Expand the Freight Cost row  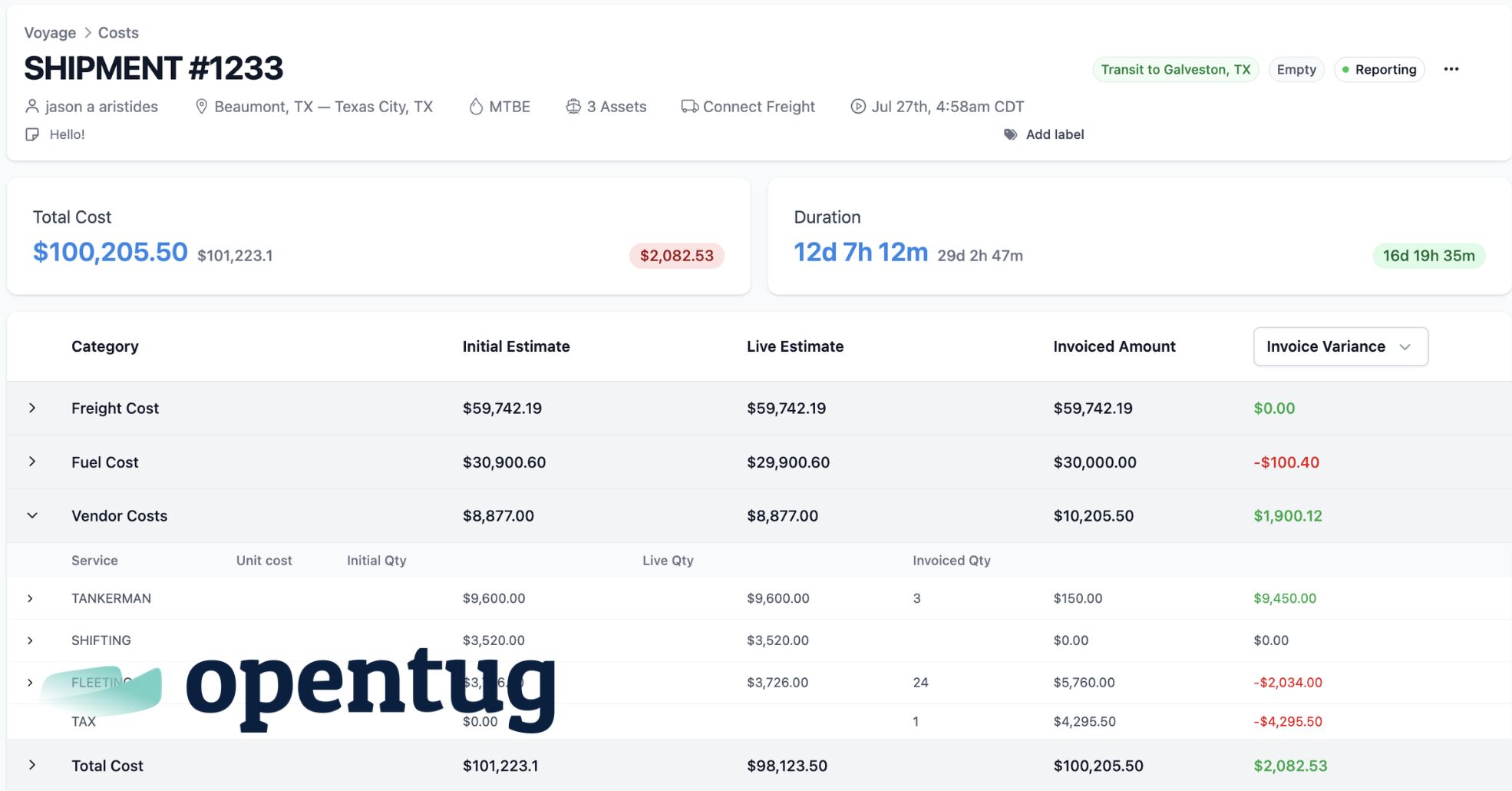pyautogui.click(x=32, y=408)
